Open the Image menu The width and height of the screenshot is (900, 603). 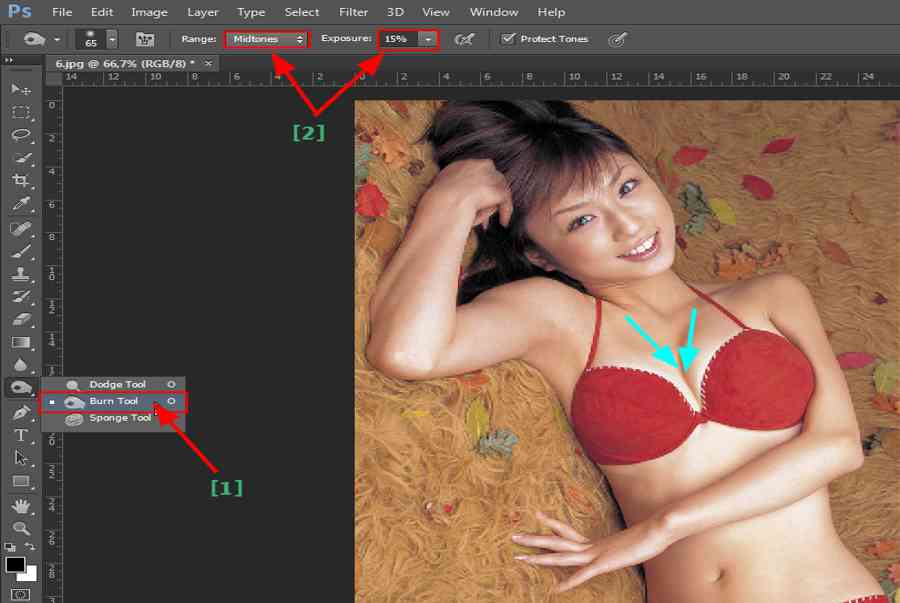click(149, 12)
